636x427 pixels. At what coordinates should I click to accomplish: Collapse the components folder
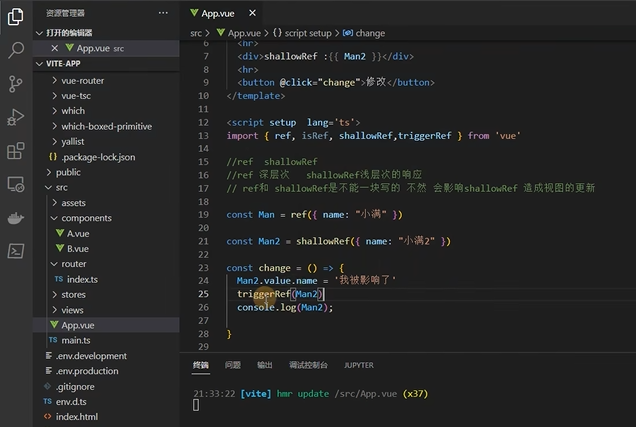pos(54,218)
